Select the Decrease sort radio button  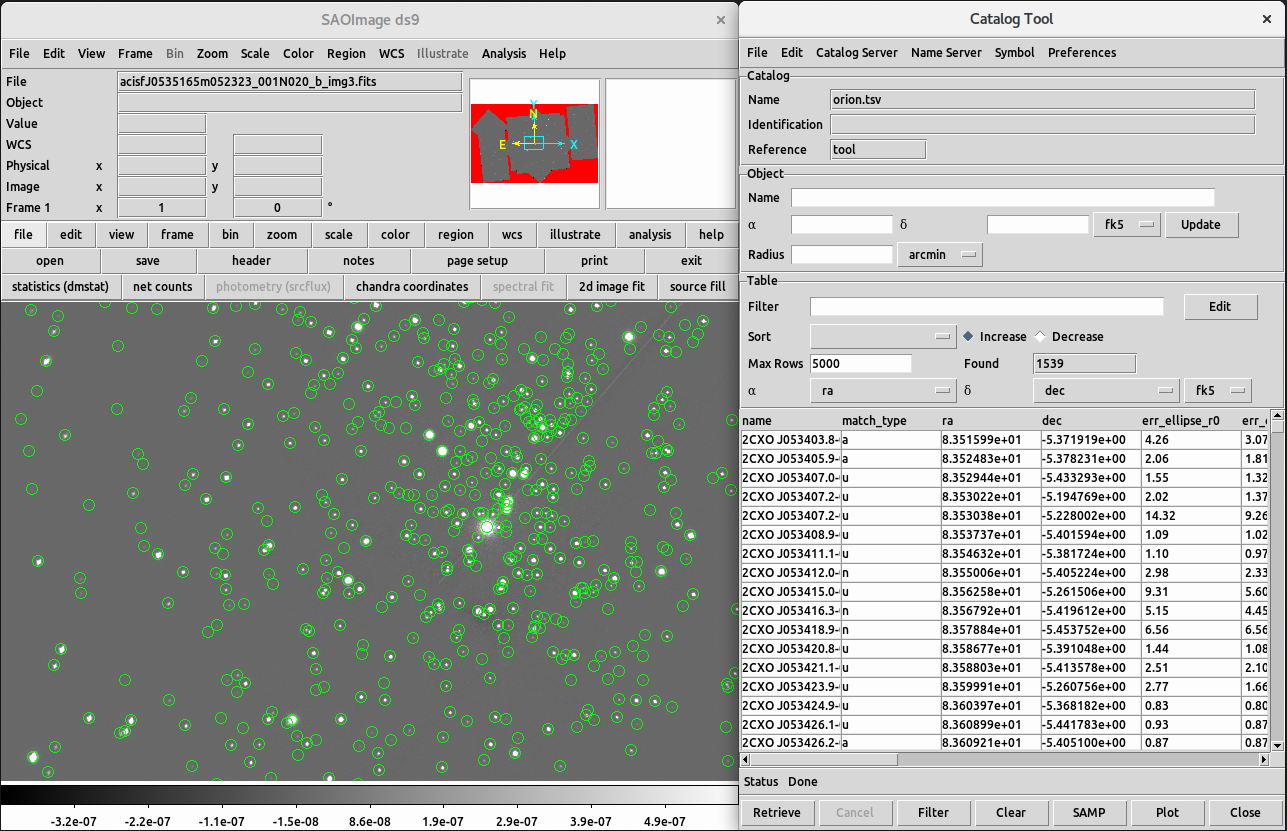coord(1040,337)
